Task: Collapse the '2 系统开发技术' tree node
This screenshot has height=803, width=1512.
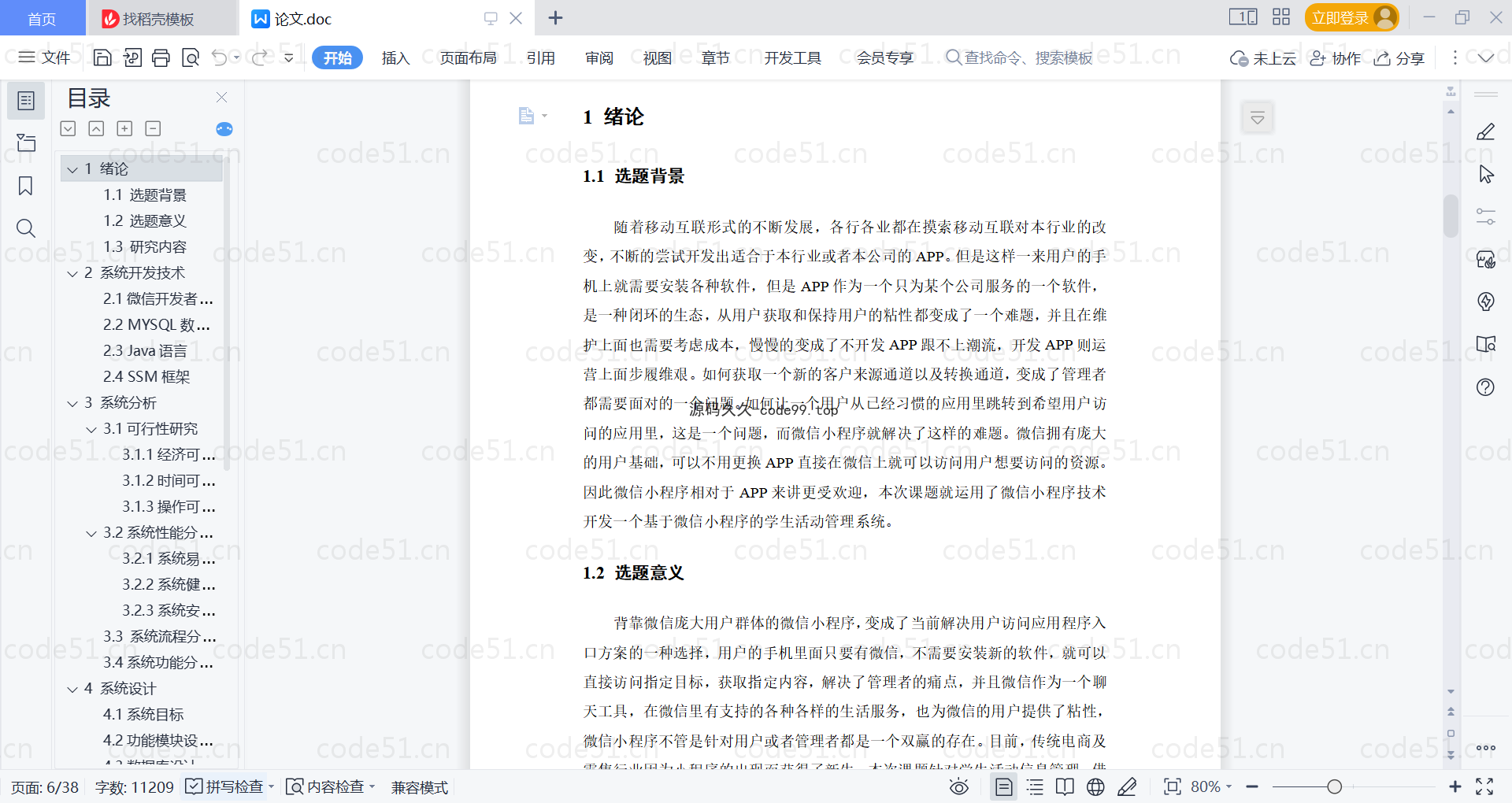Action: point(72,273)
